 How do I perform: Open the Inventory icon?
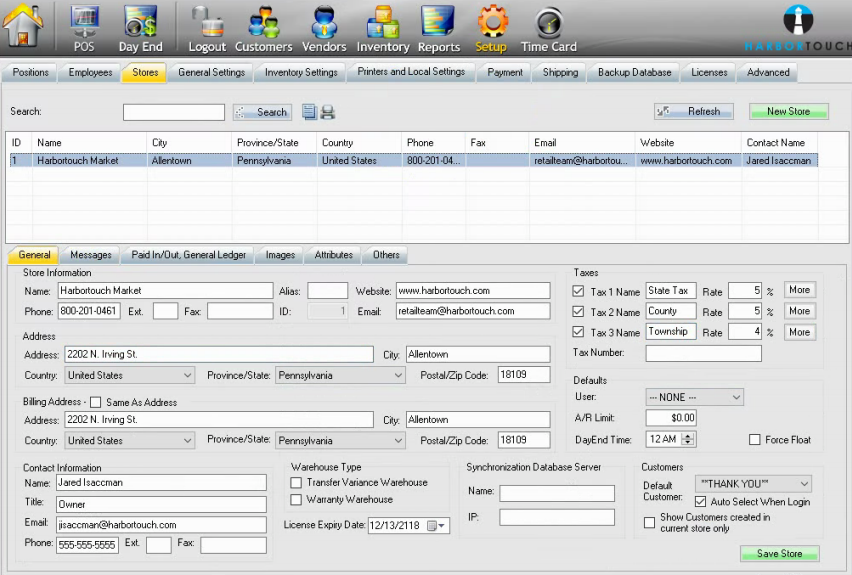(383, 24)
